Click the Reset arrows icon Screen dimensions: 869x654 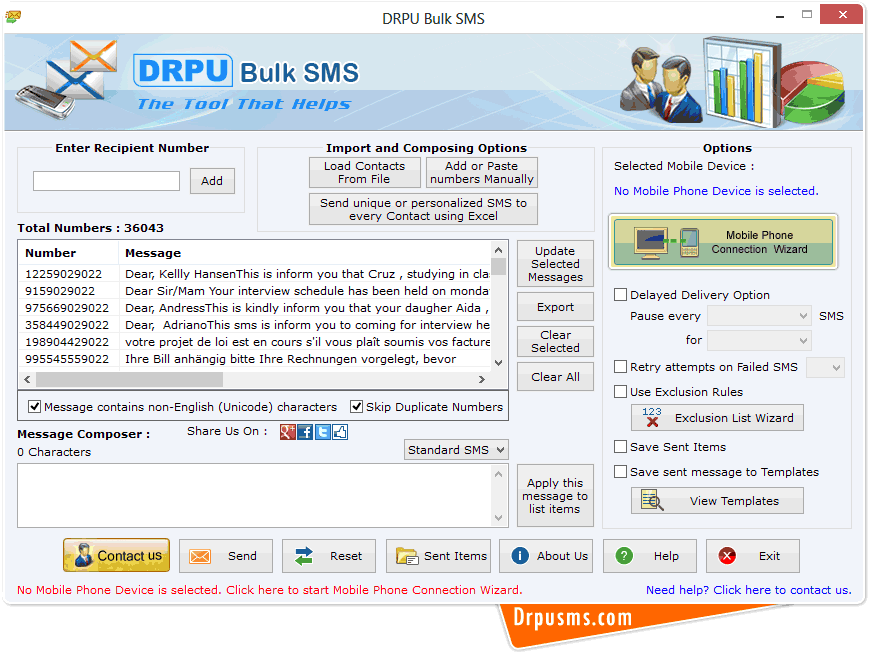click(304, 555)
